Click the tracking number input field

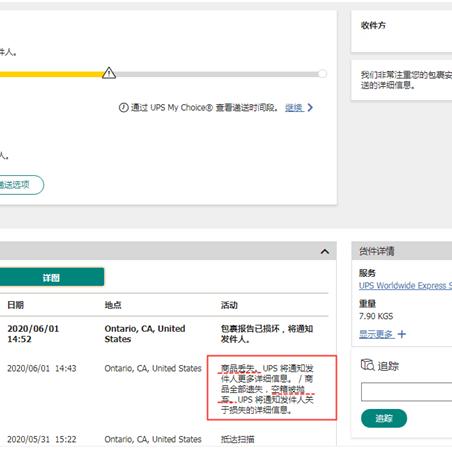click(x=406, y=392)
